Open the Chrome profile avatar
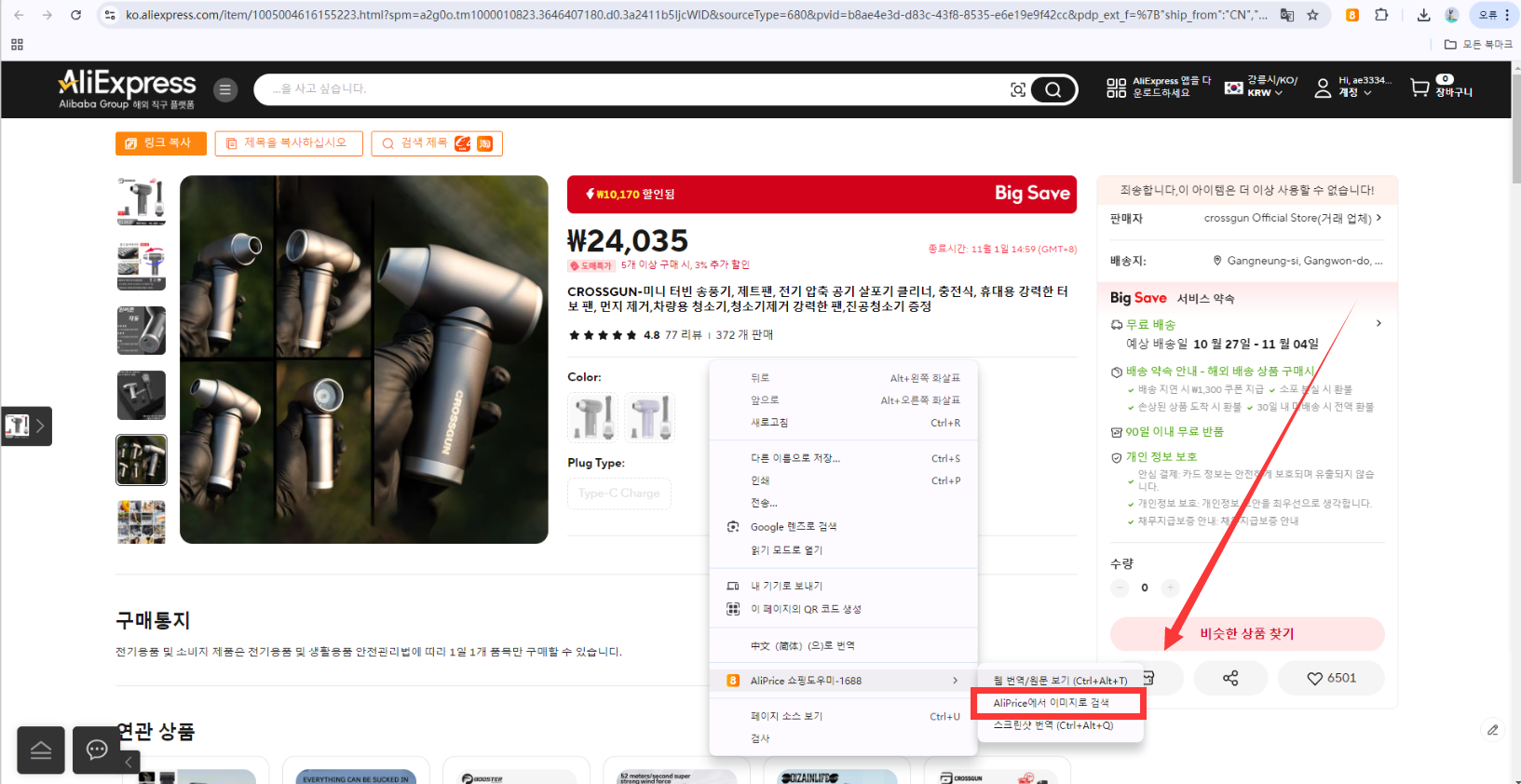Viewport: 1521px width, 784px height. point(1451,15)
